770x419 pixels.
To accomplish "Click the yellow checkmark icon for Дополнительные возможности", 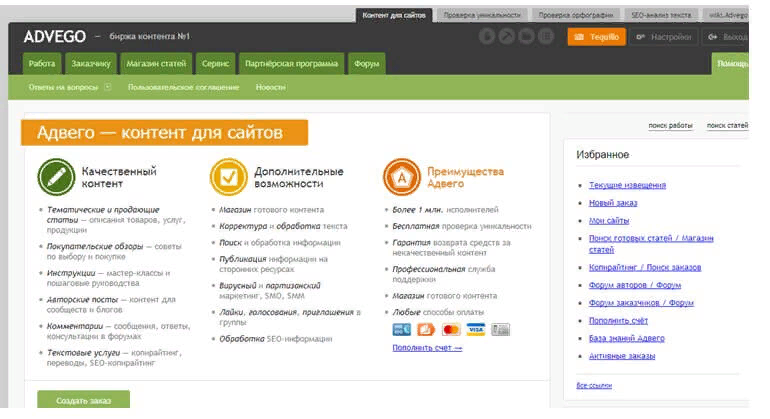I will pos(228,177).
